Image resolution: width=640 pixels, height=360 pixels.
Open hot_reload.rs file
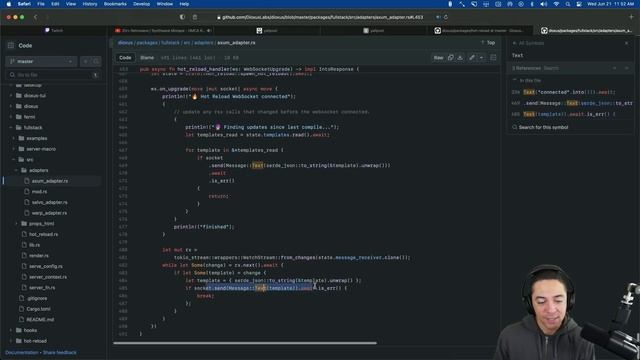coord(43,234)
